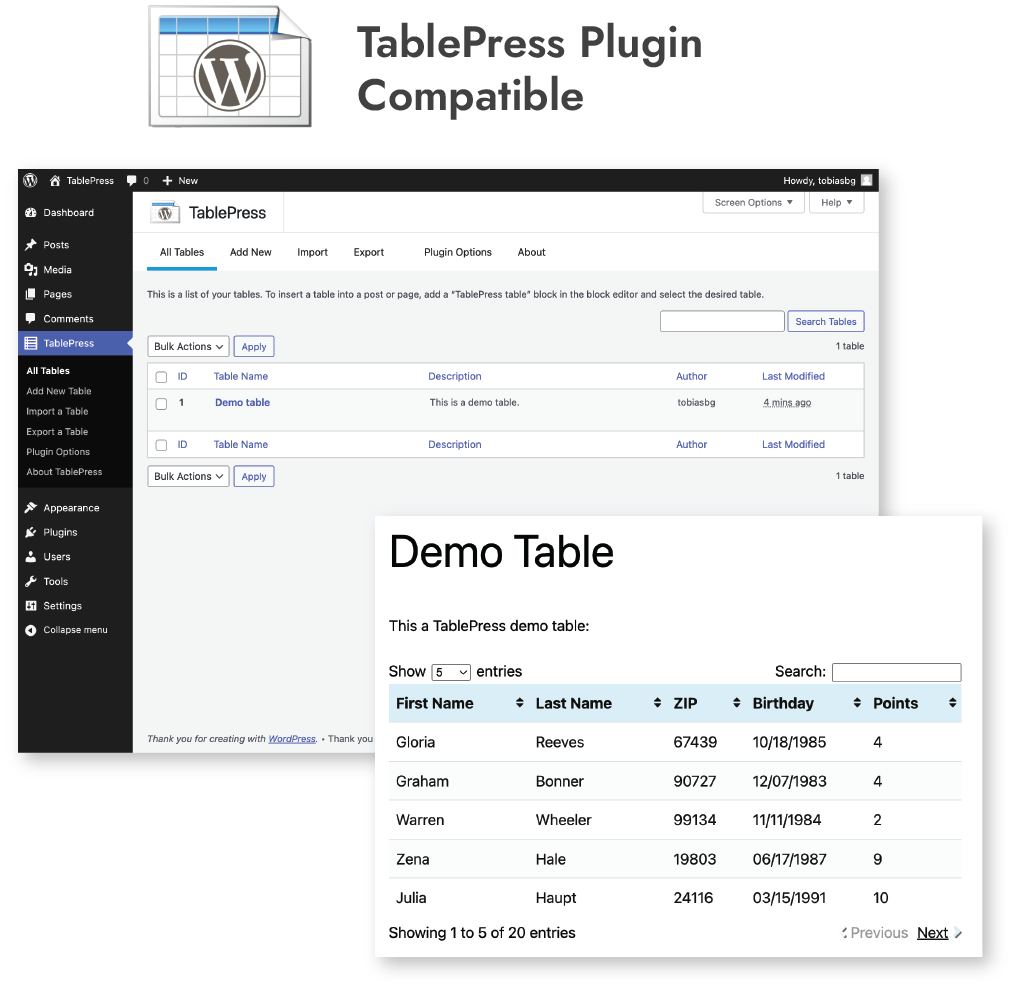Viewport: 1014px width, 989px height.
Task: Click the Pages icon in sidebar
Action: [30, 294]
